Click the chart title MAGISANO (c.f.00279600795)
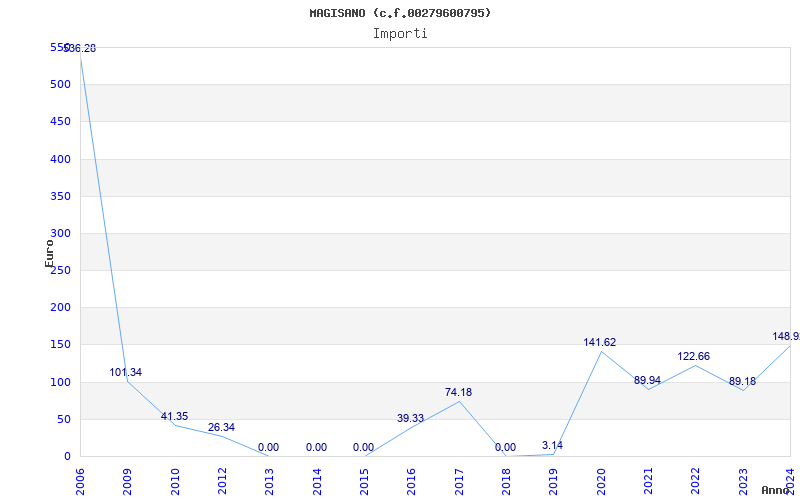Image resolution: width=800 pixels, height=500 pixels. tap(400, 13)
